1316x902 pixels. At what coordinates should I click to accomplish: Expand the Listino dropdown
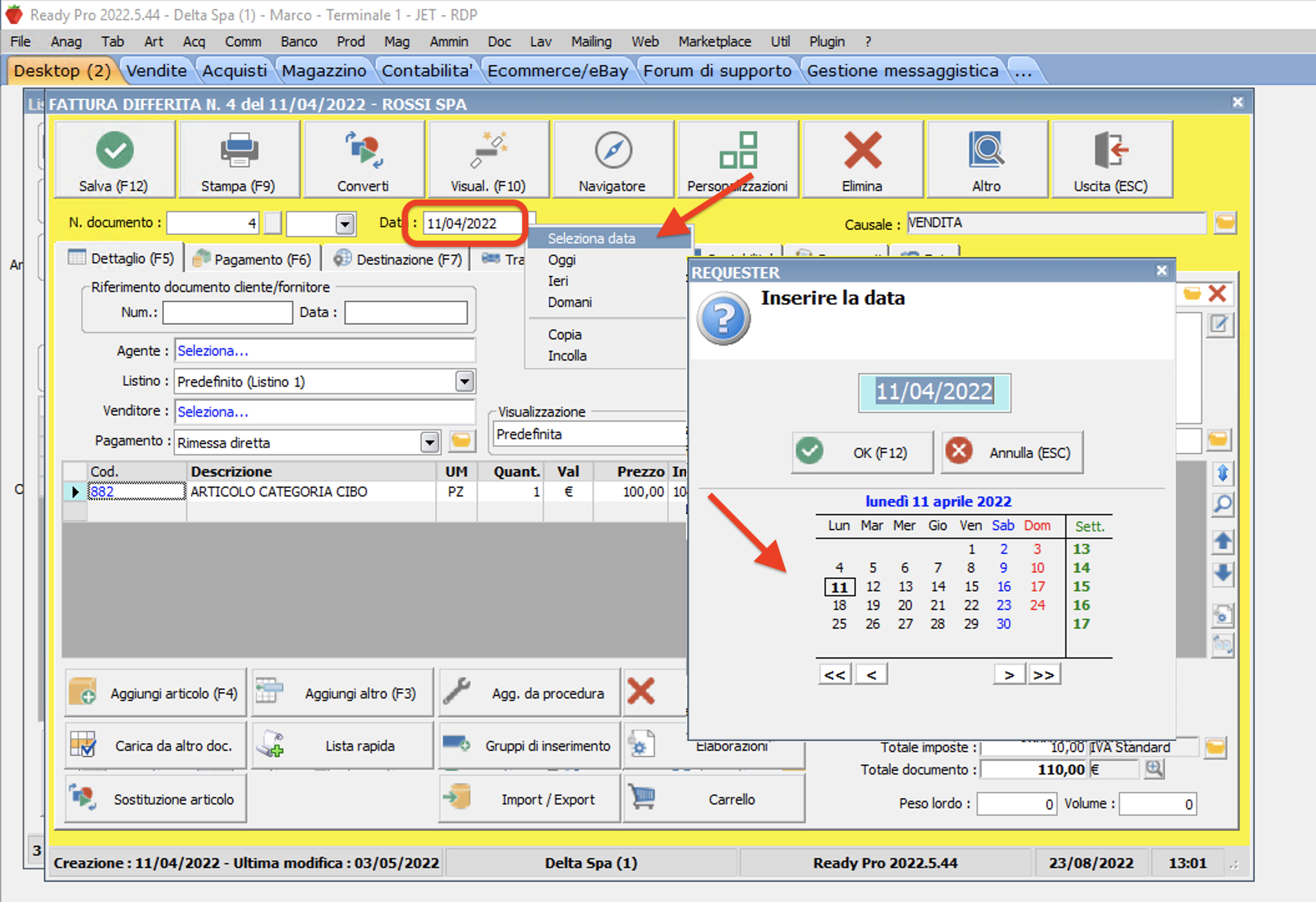point(465,381)
